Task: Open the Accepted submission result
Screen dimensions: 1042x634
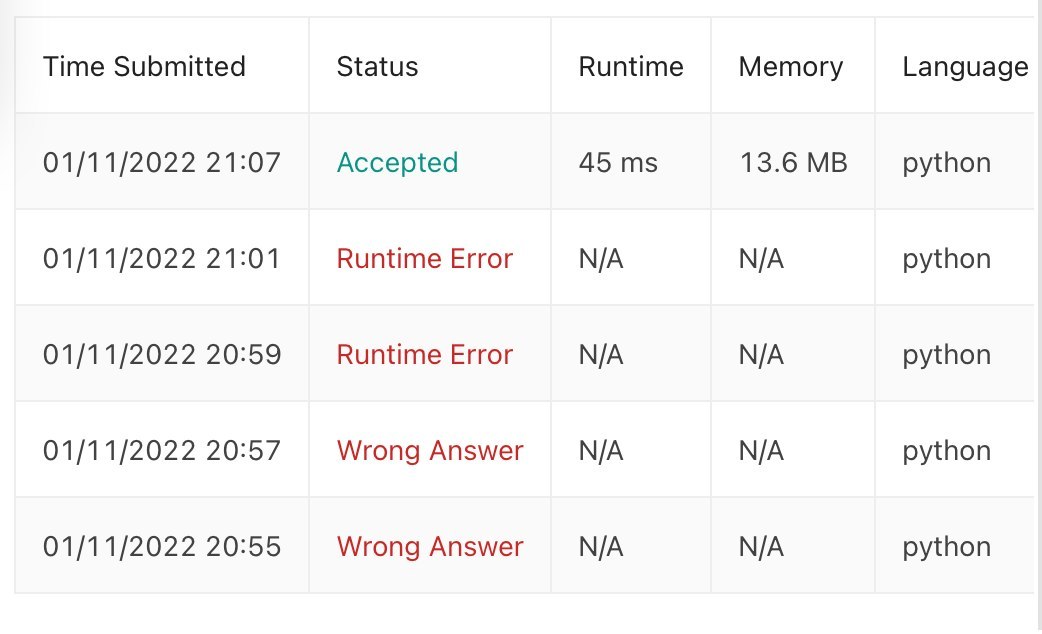Action: pos(397,162)
